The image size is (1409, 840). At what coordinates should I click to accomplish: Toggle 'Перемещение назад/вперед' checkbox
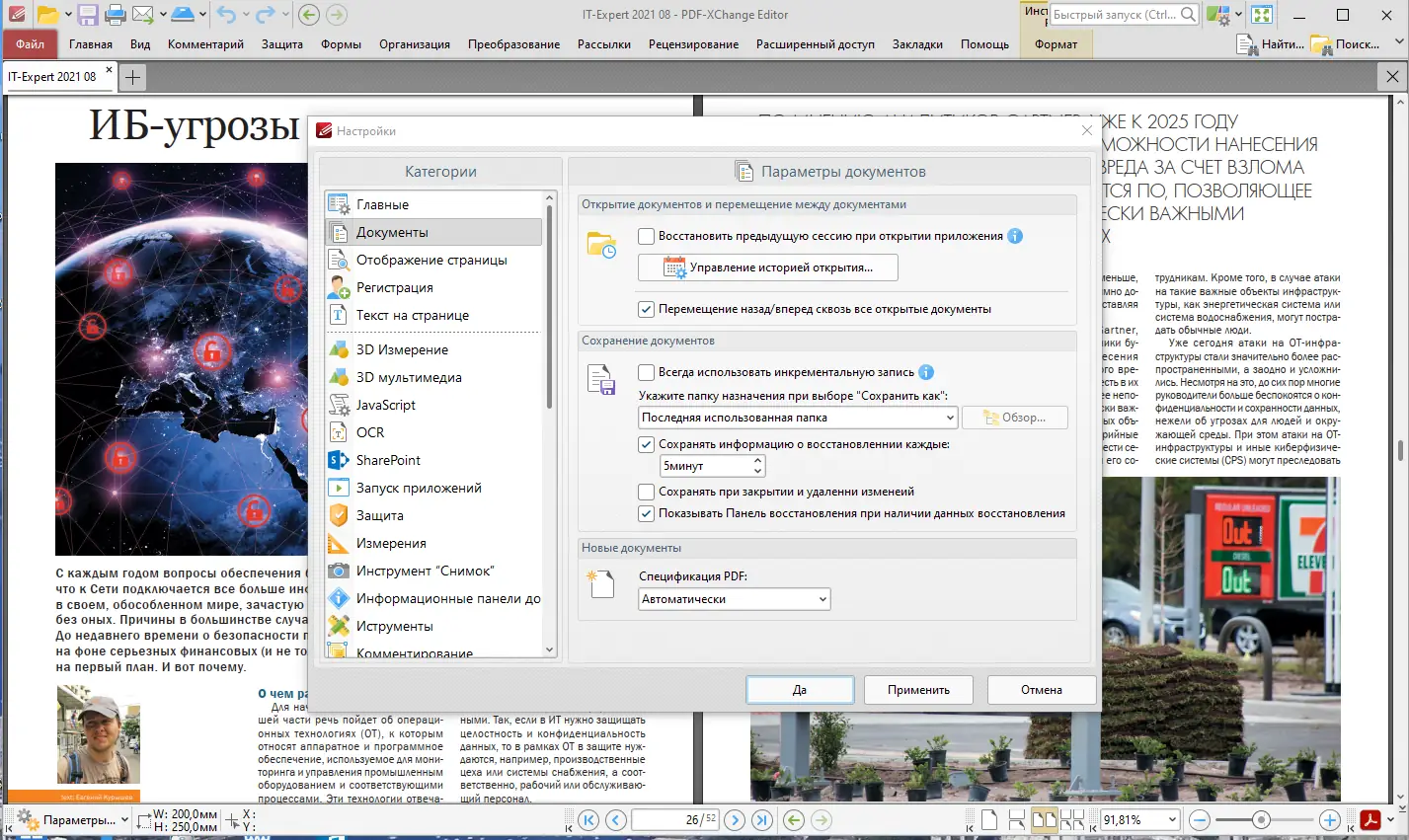pos(646,309)
